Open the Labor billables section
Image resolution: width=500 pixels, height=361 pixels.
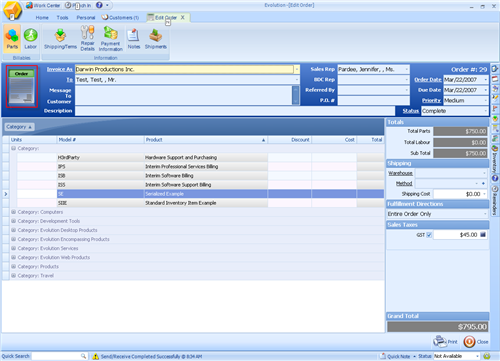pos(30,39)
